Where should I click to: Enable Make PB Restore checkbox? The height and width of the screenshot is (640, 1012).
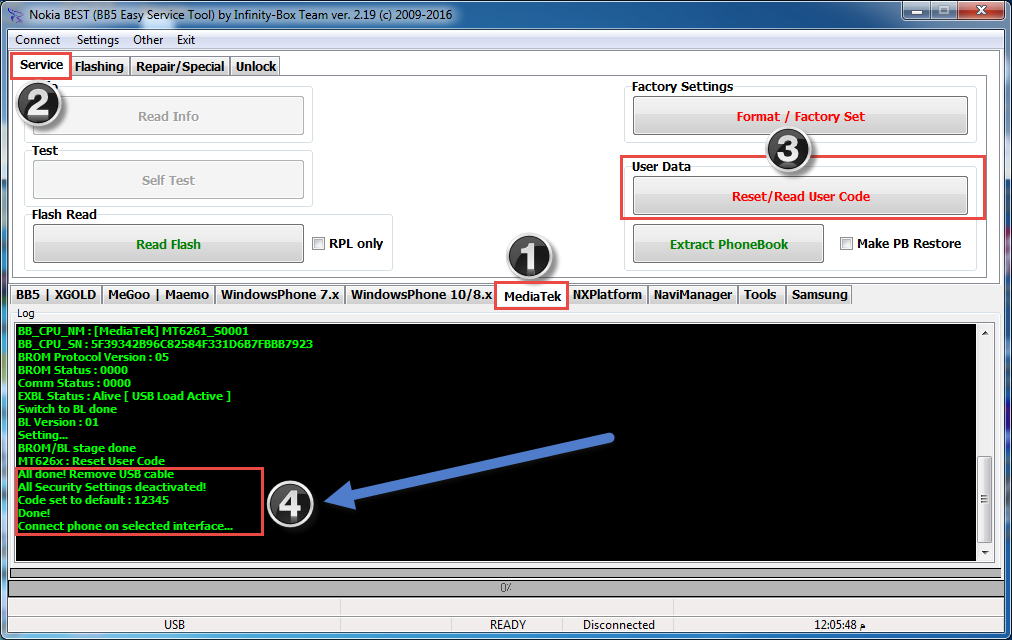pos(846,244)
